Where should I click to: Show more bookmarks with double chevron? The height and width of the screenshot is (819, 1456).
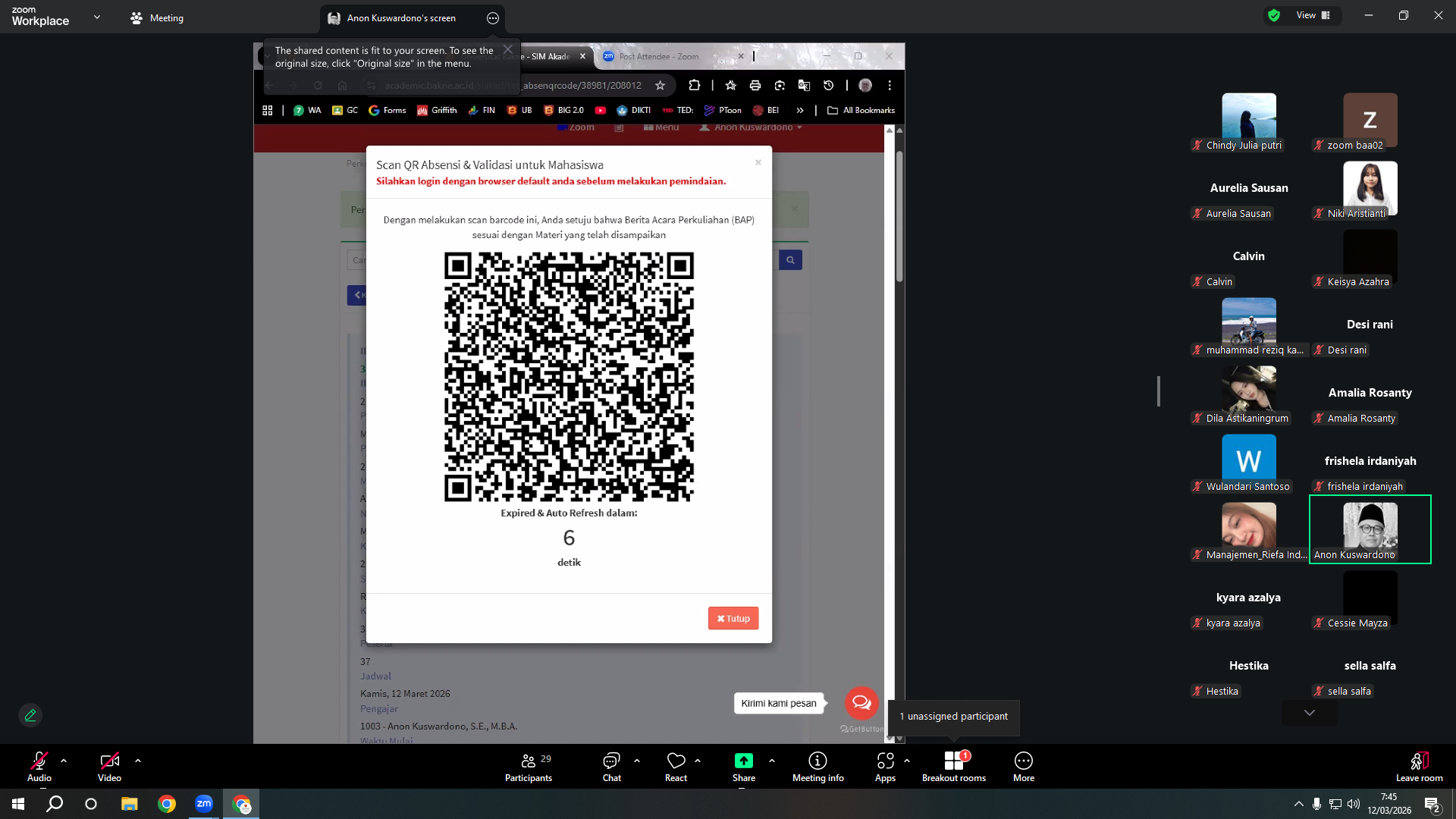800,110
